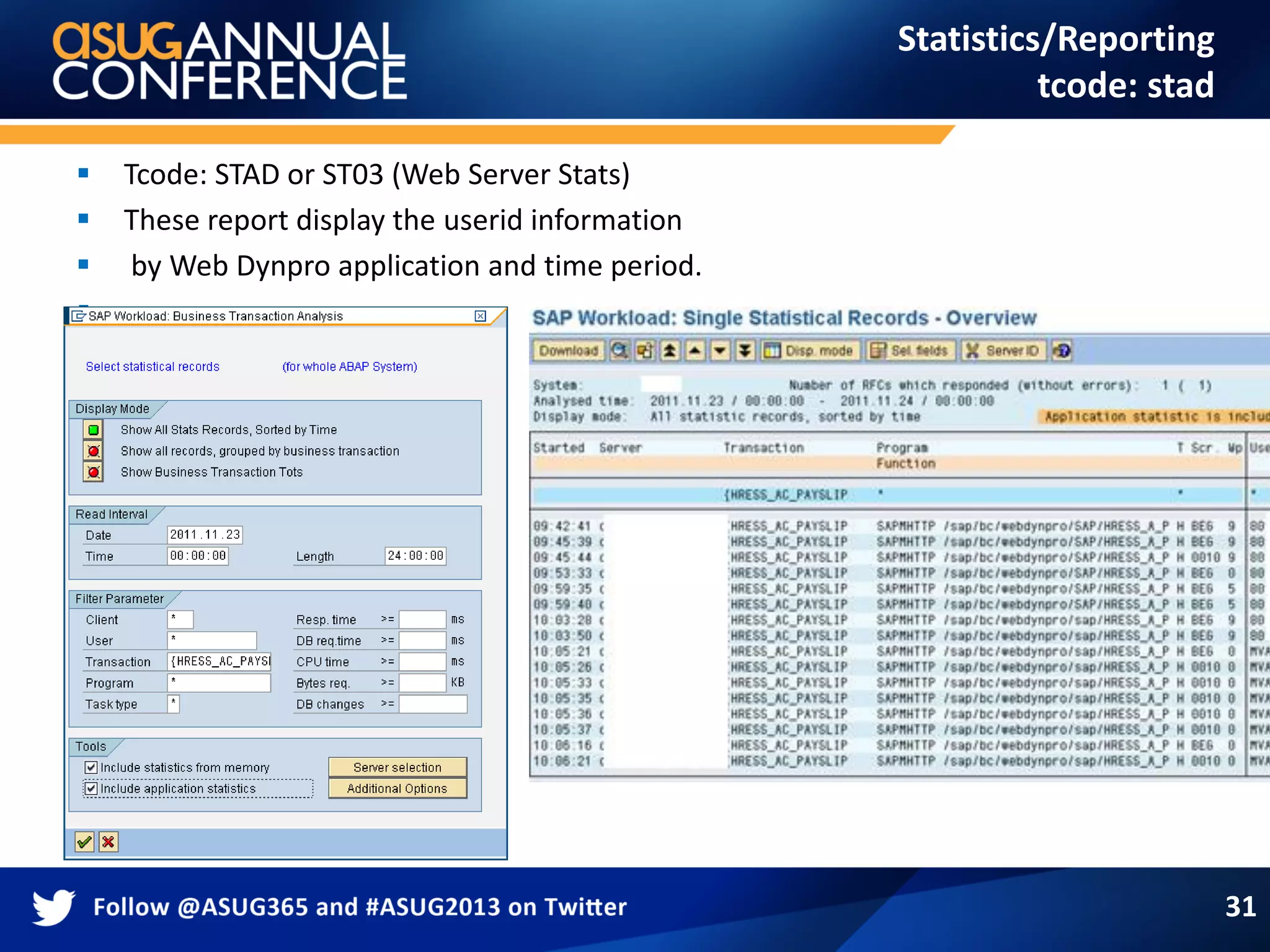Click the next page down-arrow icon
Image resolution: width=1270 pixels, height=952 pixels.
(719, 351)
